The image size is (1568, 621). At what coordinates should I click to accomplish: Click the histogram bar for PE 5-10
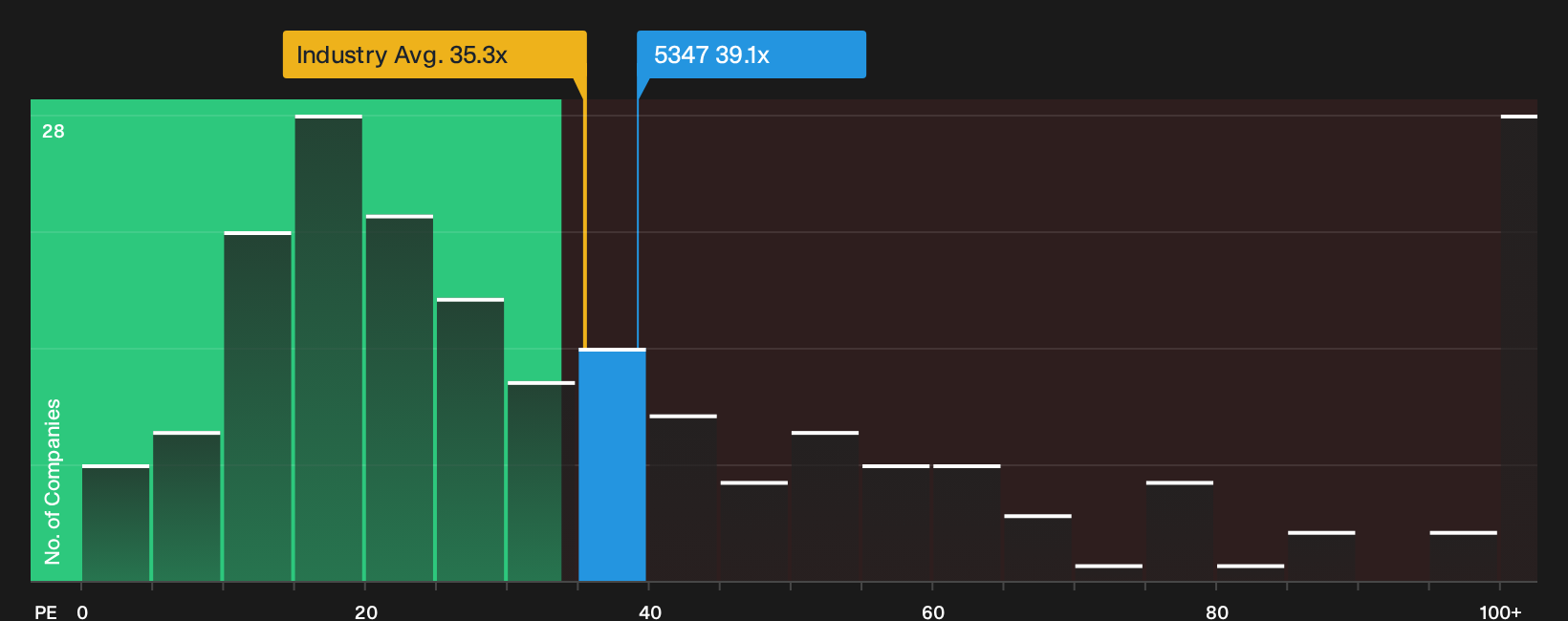point(186,506)
